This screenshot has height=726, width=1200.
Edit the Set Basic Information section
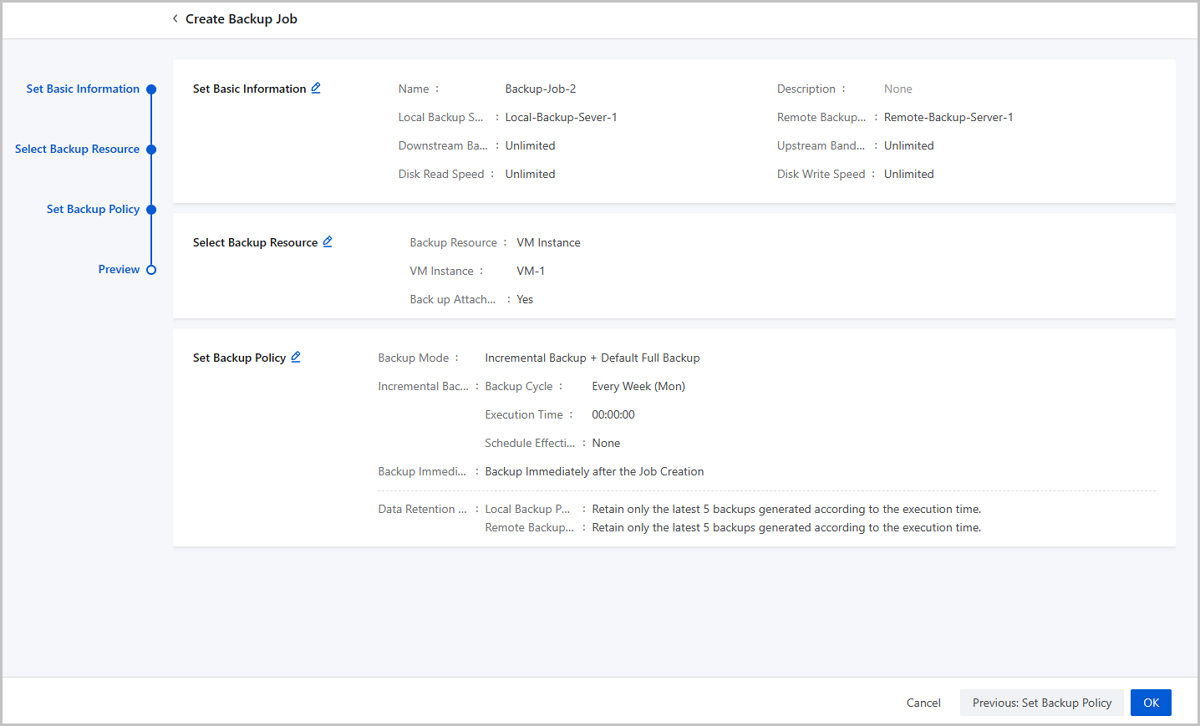coord(316,88)
